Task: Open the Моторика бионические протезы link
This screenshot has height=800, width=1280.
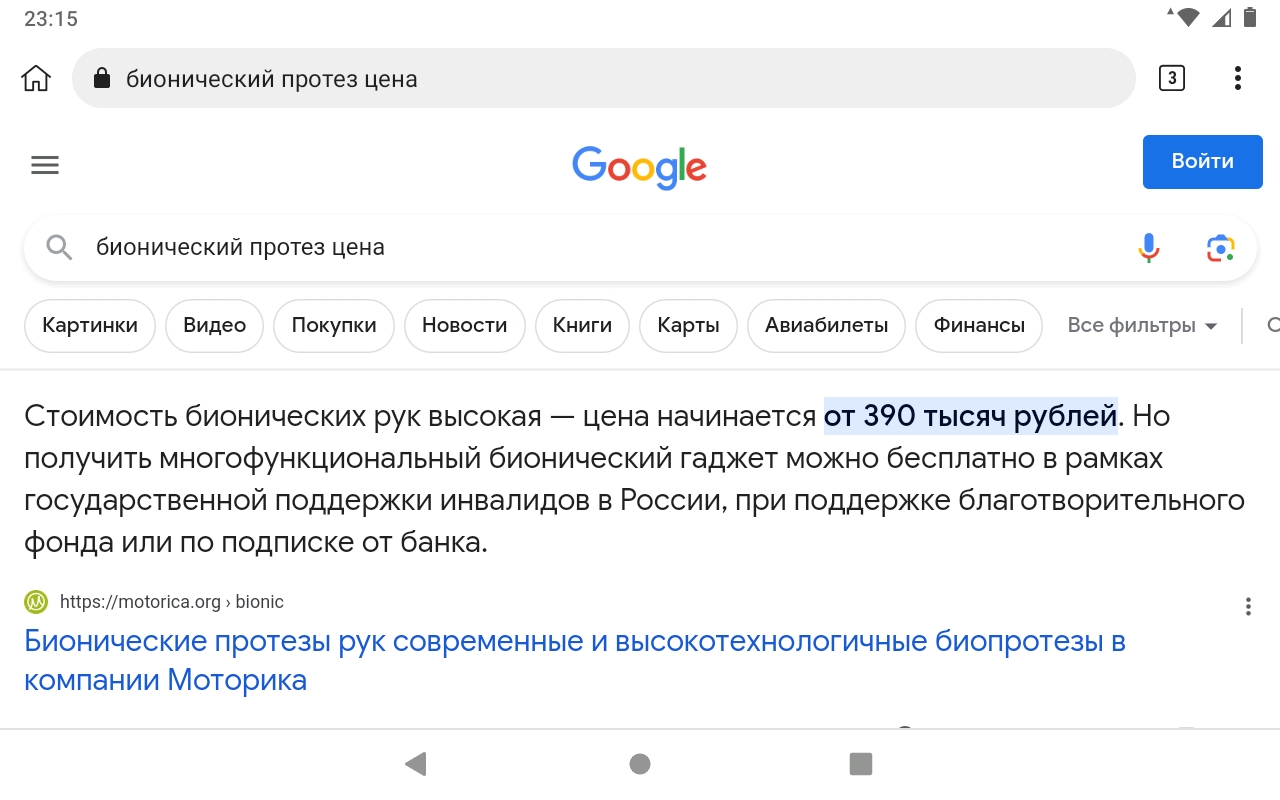Action: pyautogui.click(x=575, y=660)
